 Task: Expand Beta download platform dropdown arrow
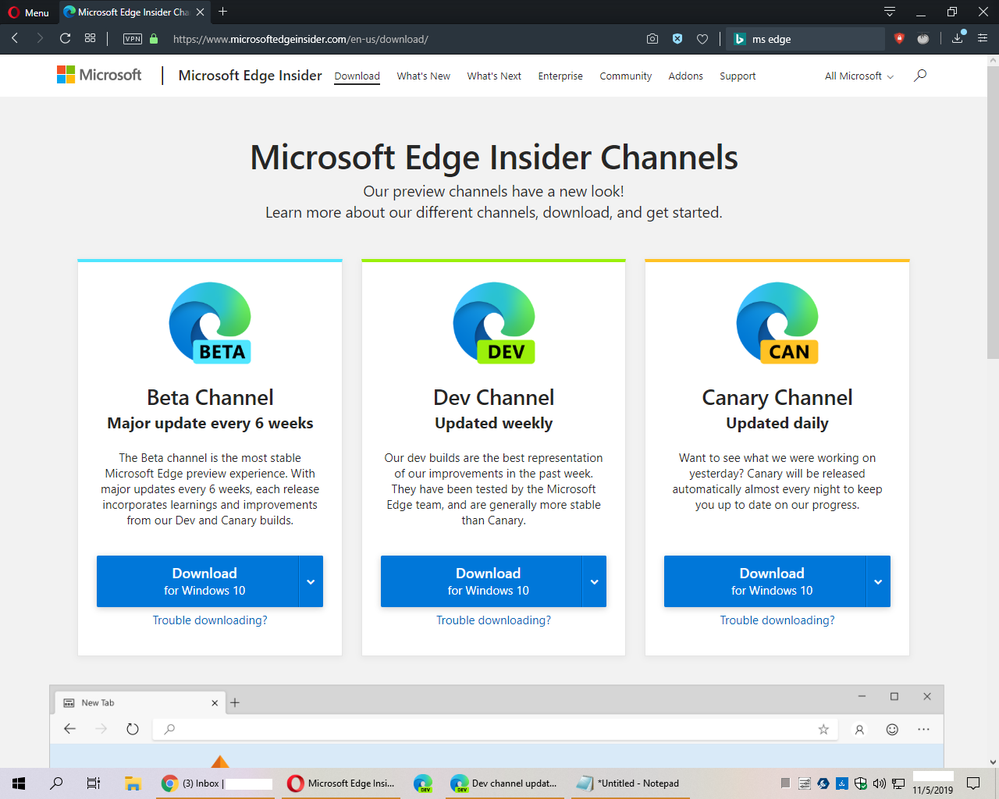click(x=311, y=581)
